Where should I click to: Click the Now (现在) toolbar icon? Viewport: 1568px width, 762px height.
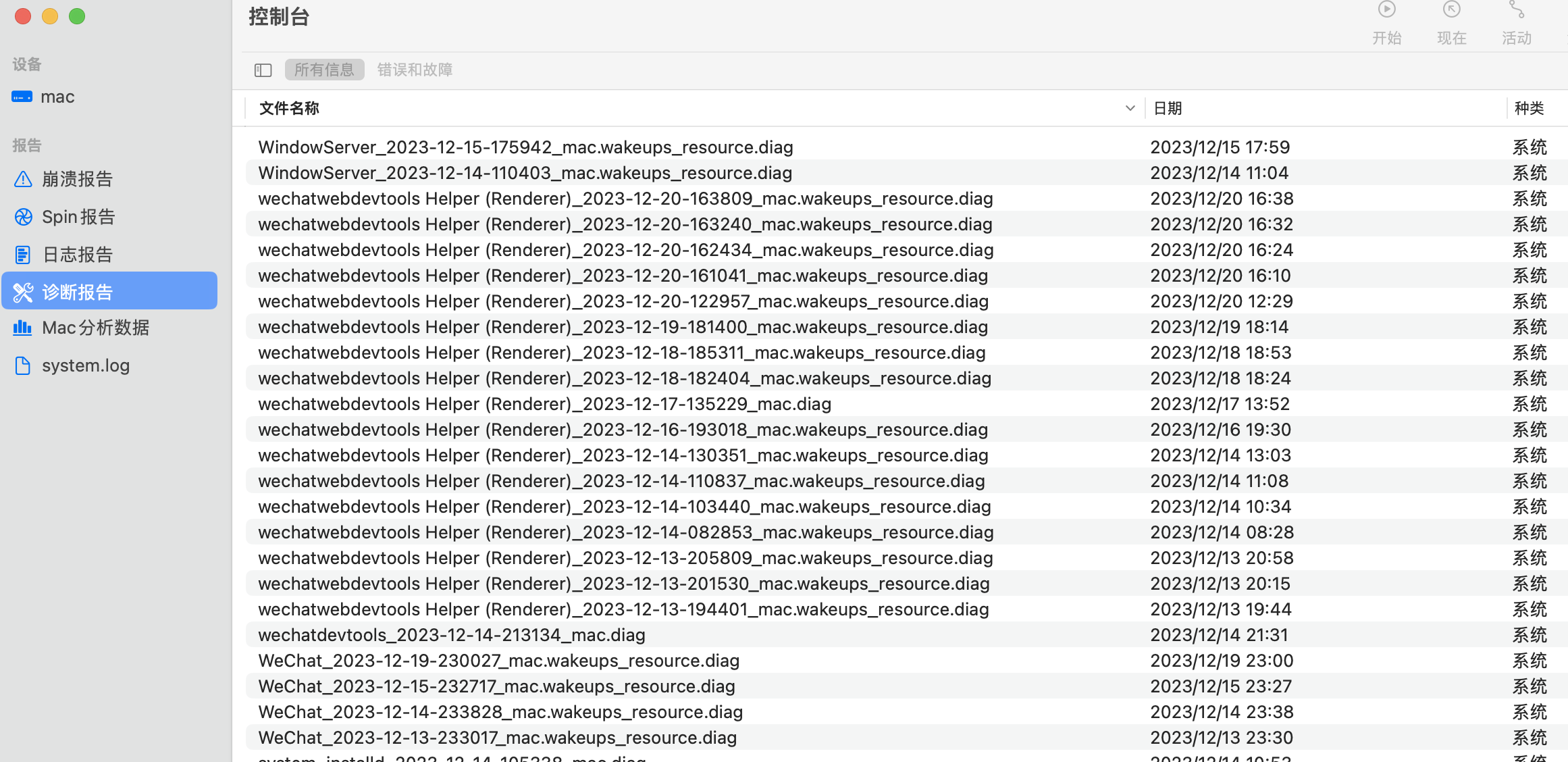click(1451, 10)
